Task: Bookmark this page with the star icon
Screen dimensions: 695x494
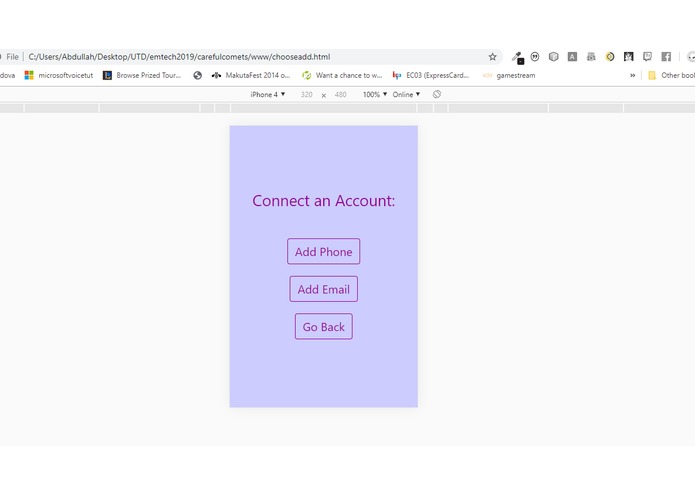Action: (x=492, y=57)
